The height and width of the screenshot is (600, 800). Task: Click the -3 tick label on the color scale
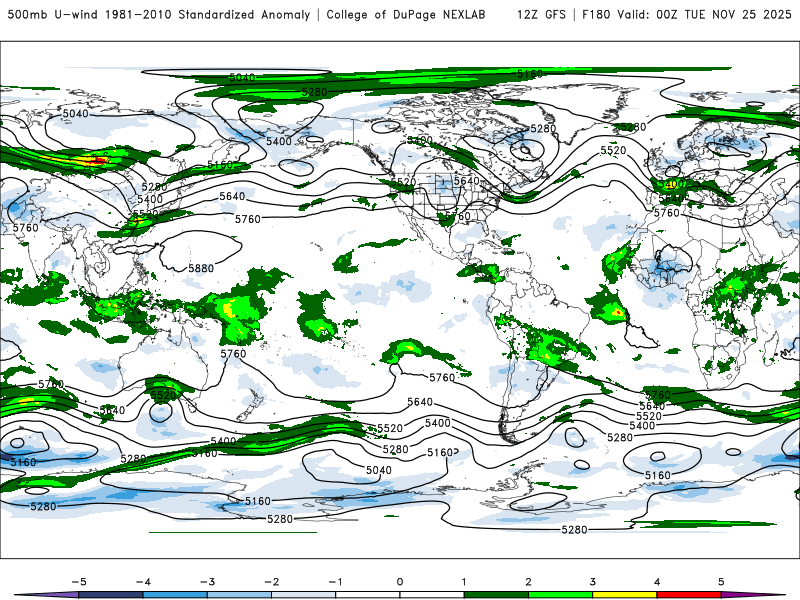(207, 582)
